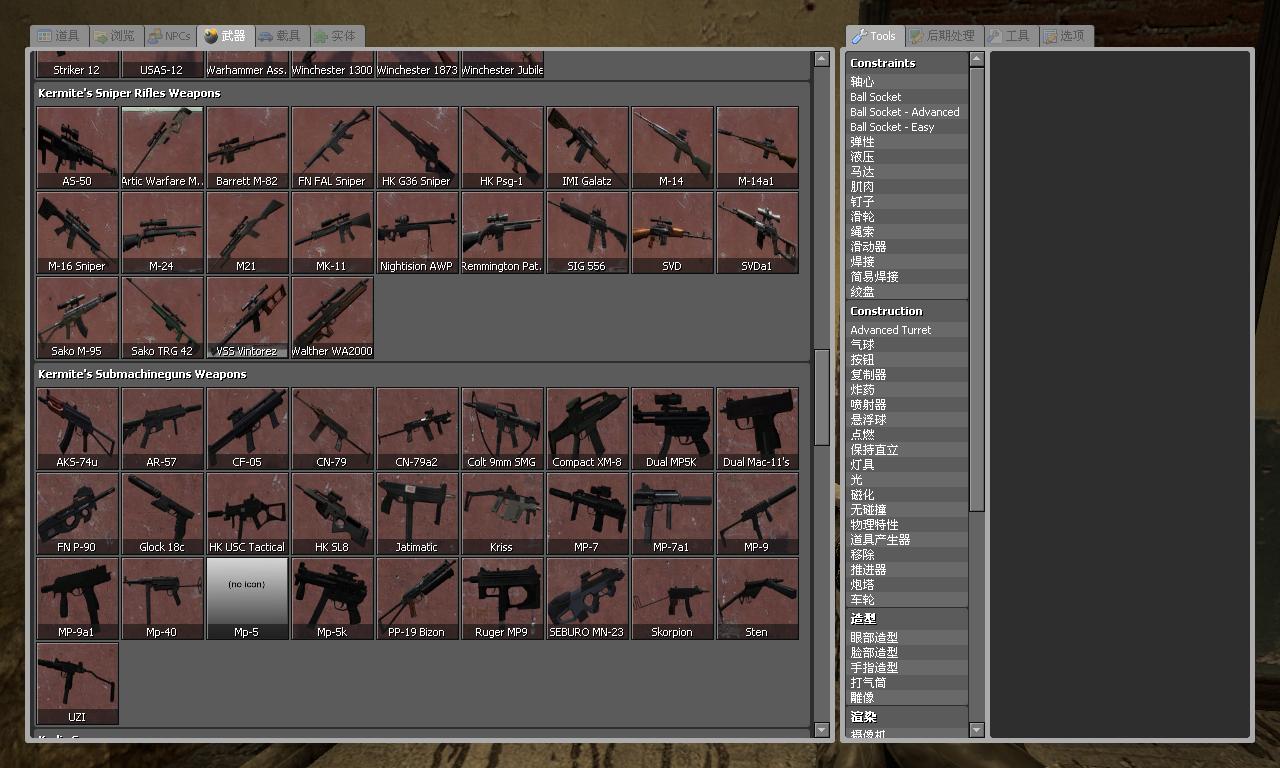This screenshot has width=1280, height=768.
Task: Click tool list scrollbar down arrow
Action: point(977,730)
